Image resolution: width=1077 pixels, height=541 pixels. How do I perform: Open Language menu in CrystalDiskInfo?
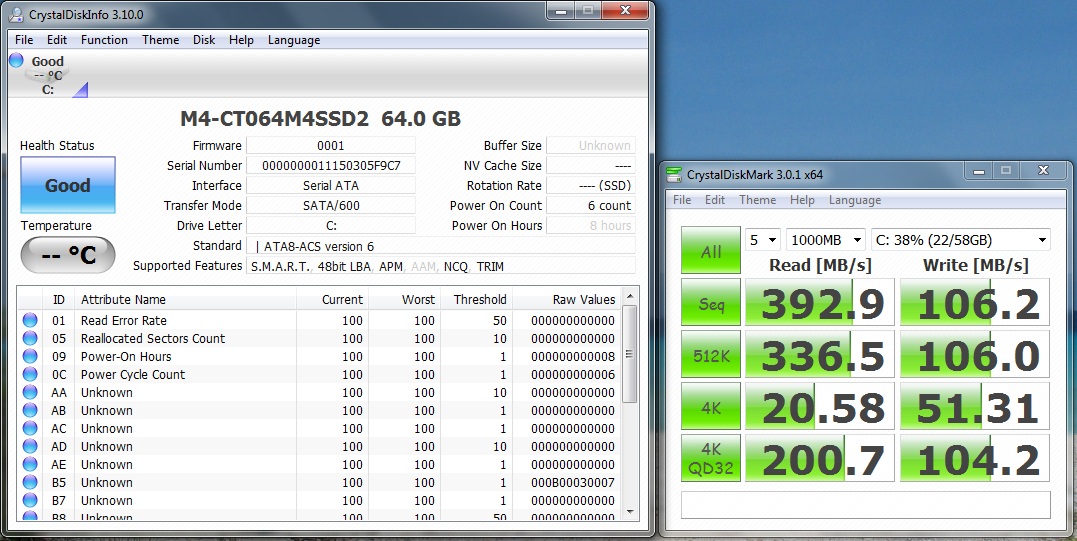click(x=294, y=40)
